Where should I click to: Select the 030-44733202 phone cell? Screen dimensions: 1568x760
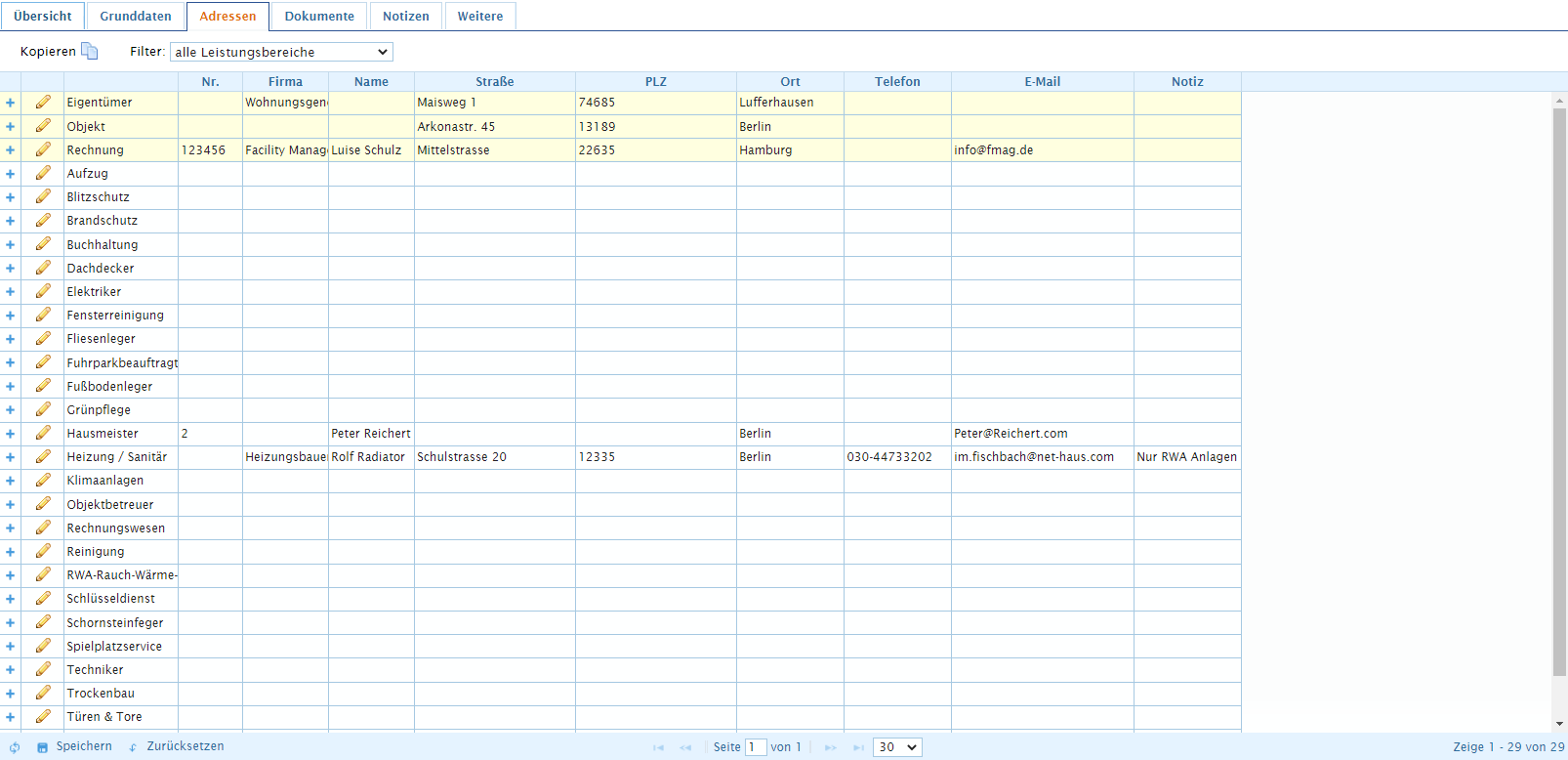tap(897, 457)
